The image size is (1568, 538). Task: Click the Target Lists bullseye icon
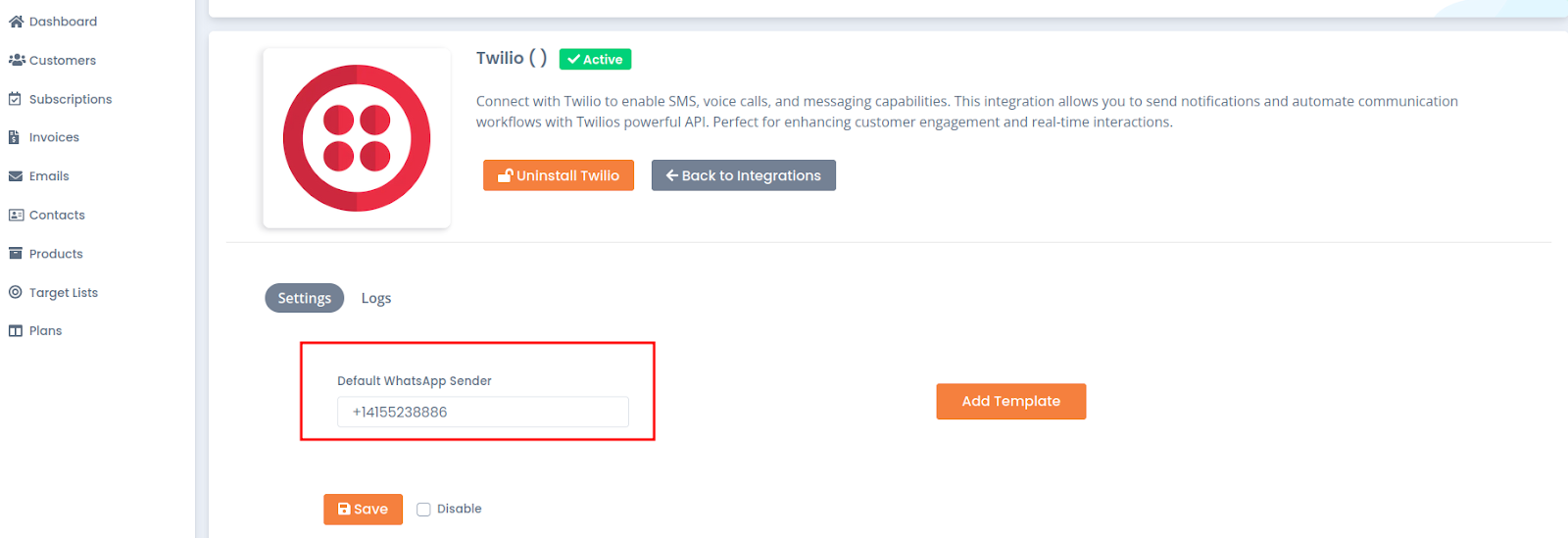pos(15,292)
